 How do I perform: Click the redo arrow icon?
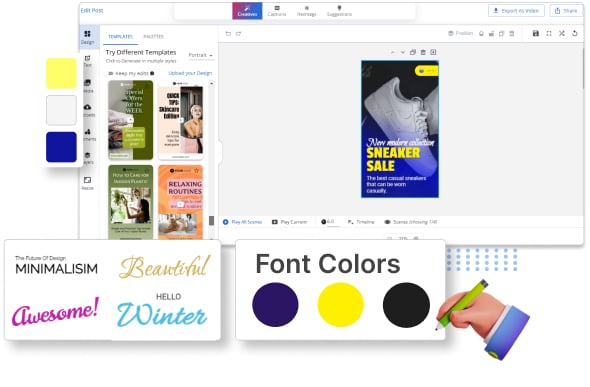point(239,34)
